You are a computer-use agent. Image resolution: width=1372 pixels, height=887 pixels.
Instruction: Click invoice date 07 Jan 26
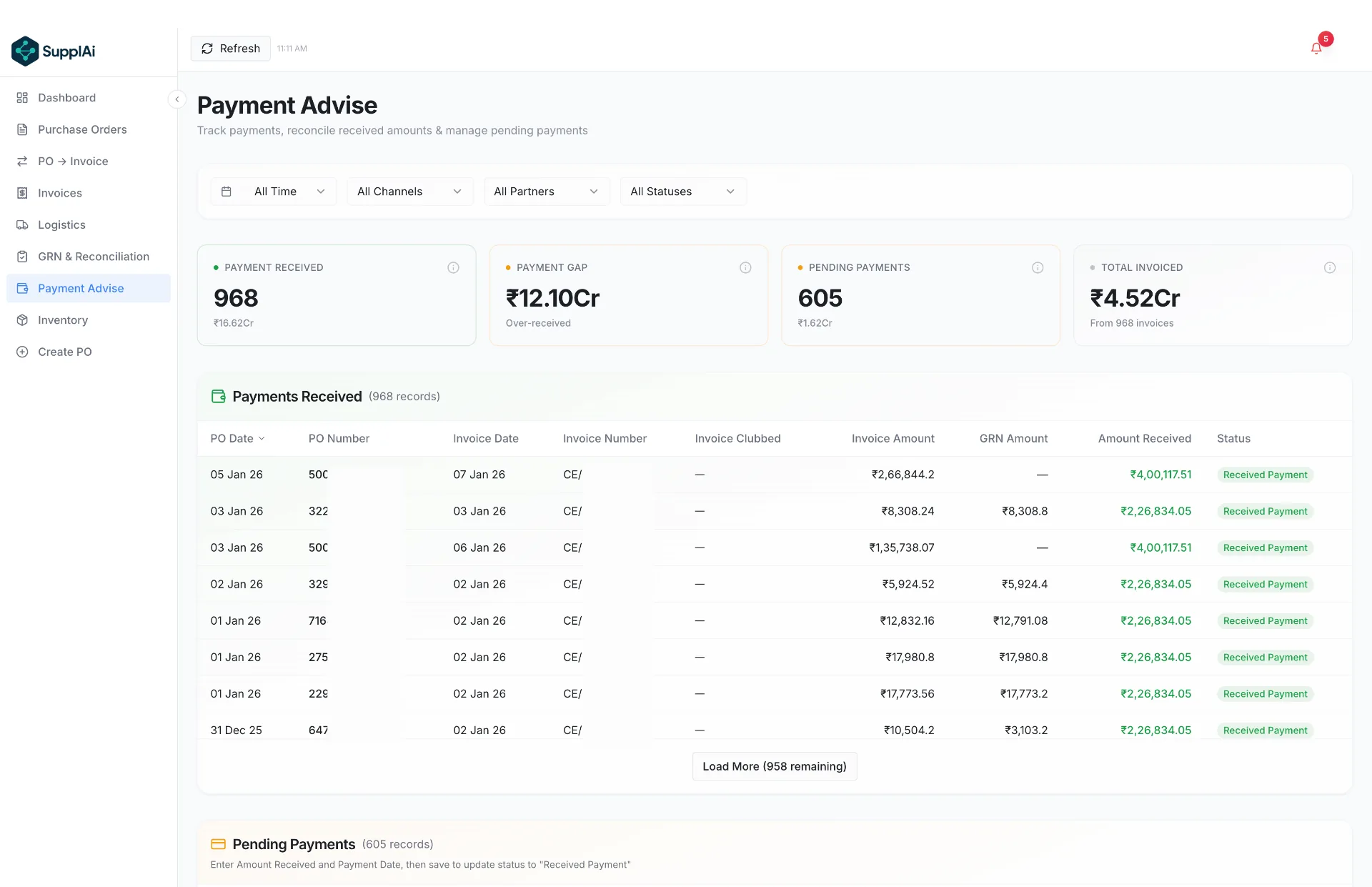(x=479, y=475)
